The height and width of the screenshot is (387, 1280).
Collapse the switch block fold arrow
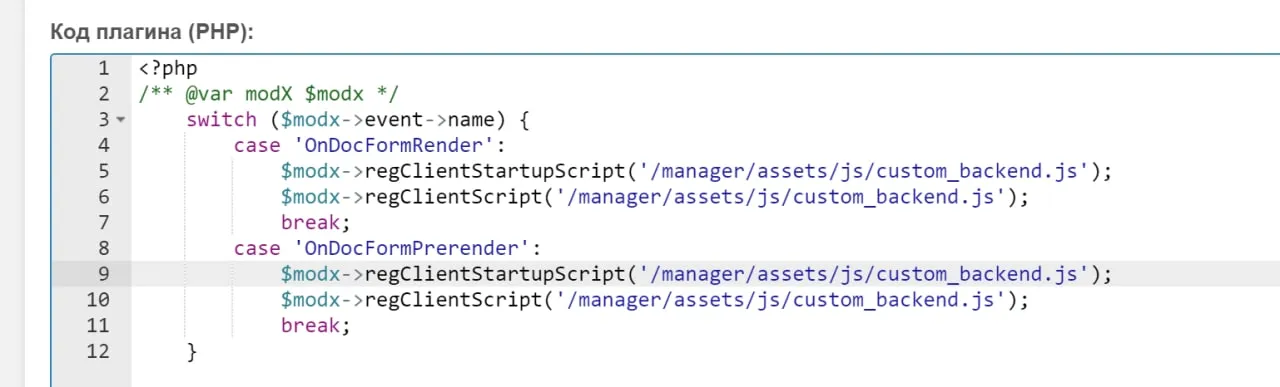(x=121, y=120)
